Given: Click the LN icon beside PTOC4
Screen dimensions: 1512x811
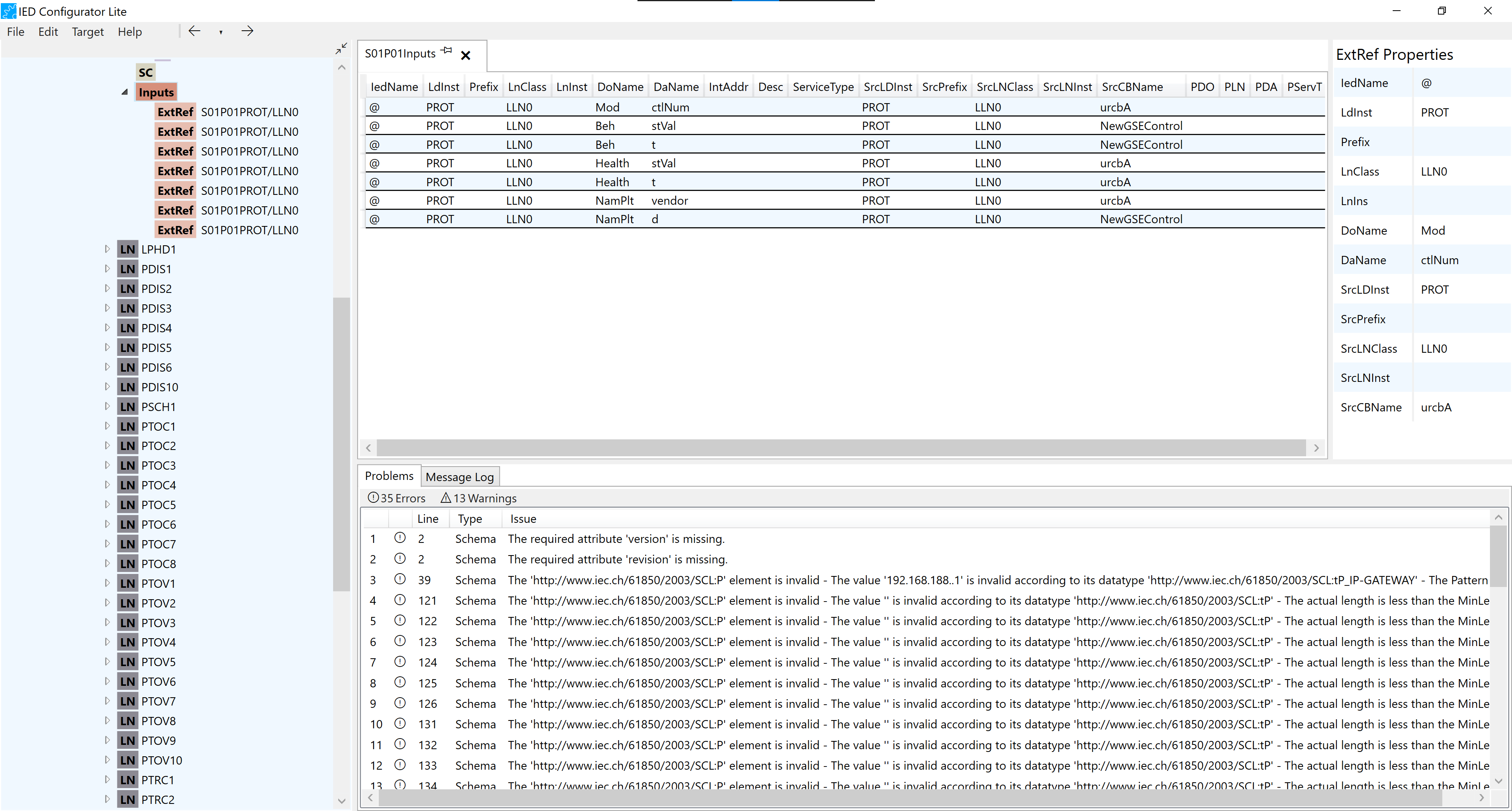Looking at the screenshot, I should click(127, 485).
